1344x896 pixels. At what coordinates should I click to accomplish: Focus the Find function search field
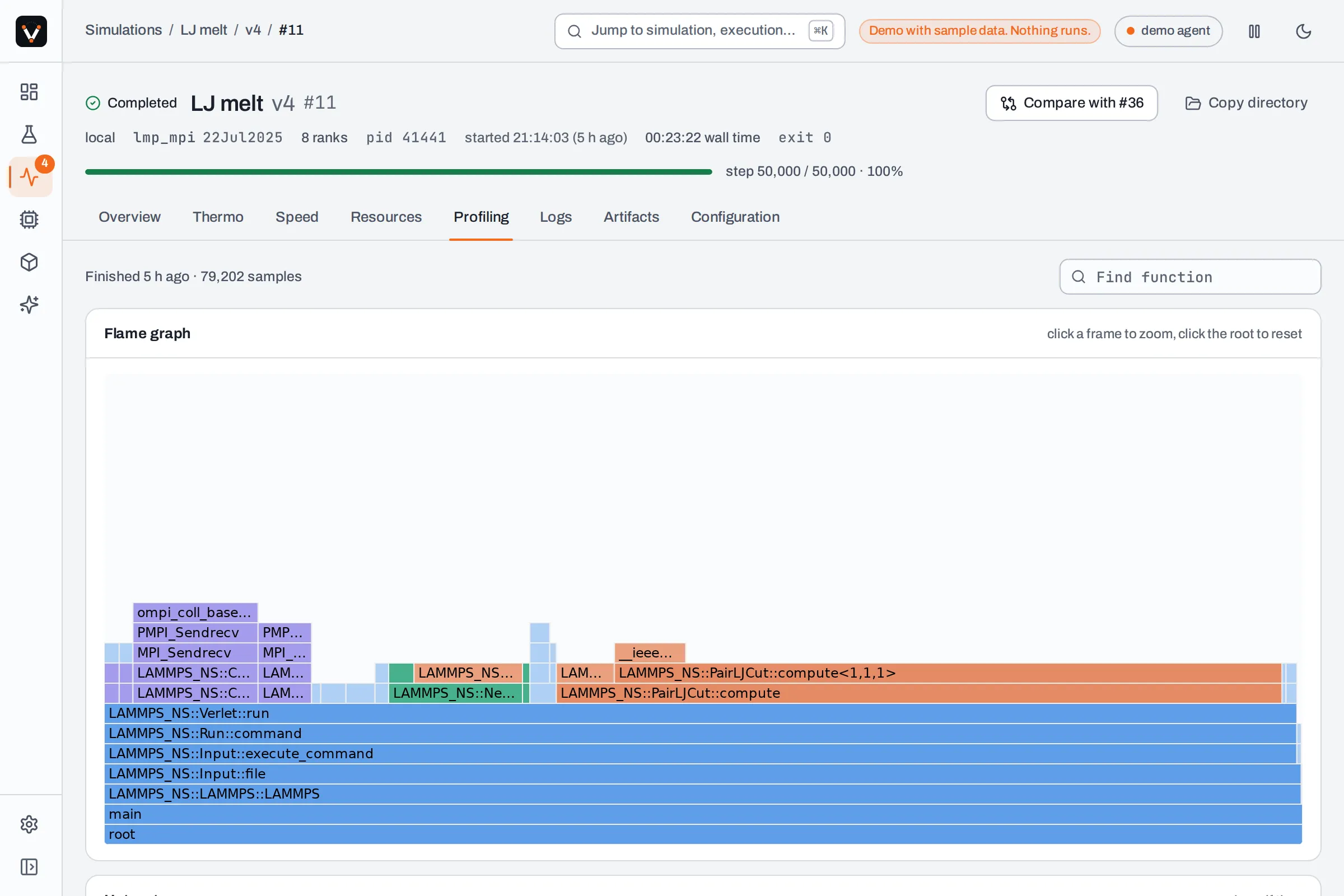pos(1191,277)
